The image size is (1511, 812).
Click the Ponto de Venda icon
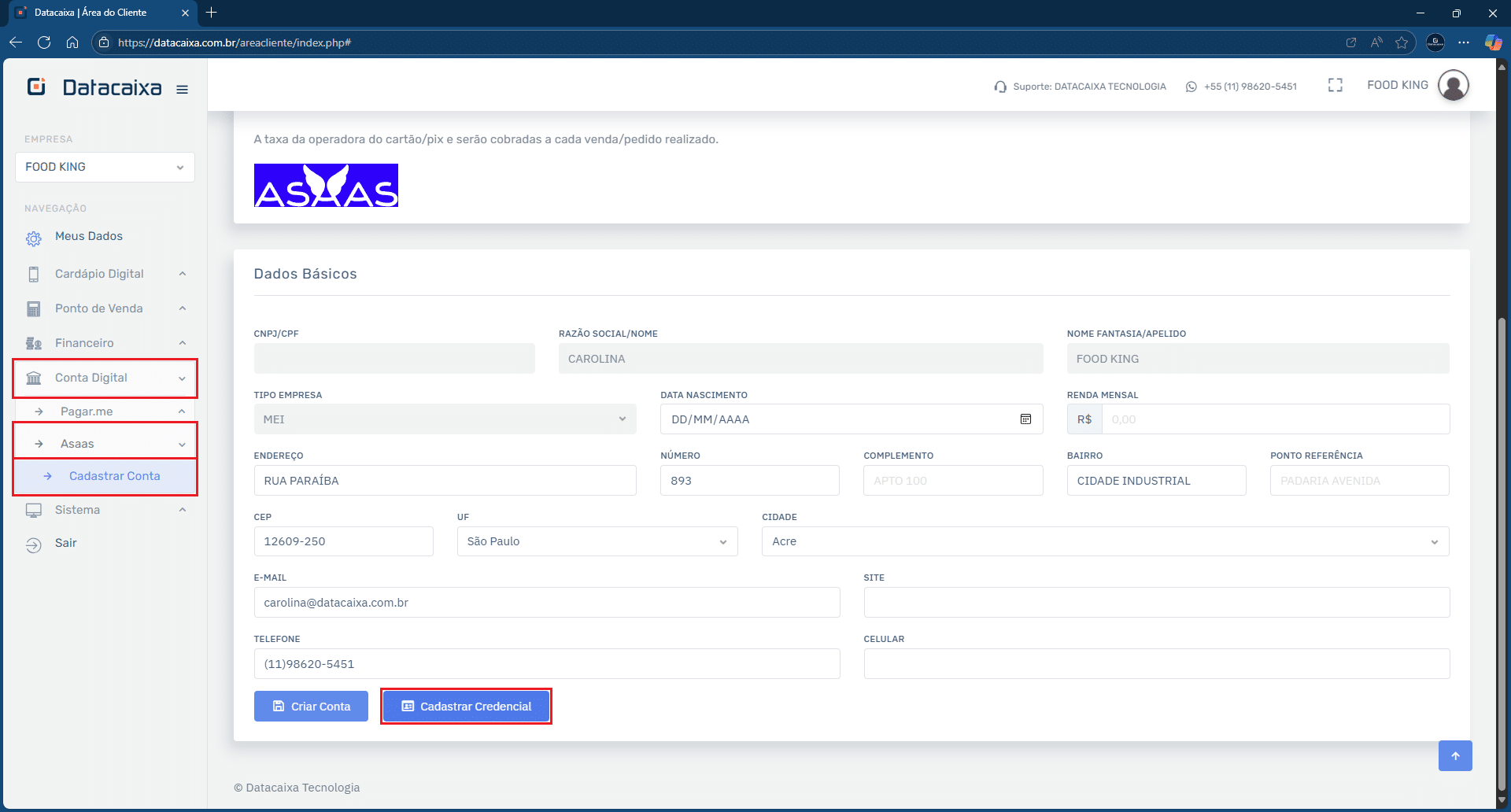coord(33,308)
